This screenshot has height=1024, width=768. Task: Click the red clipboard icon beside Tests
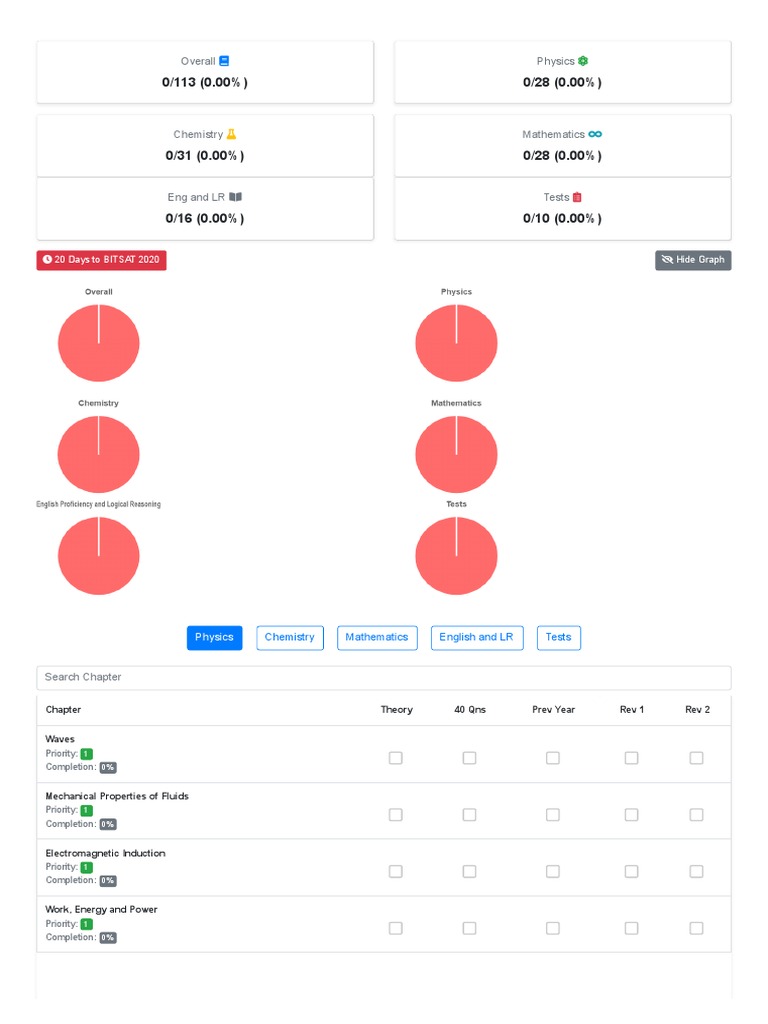tap(577, 197)
